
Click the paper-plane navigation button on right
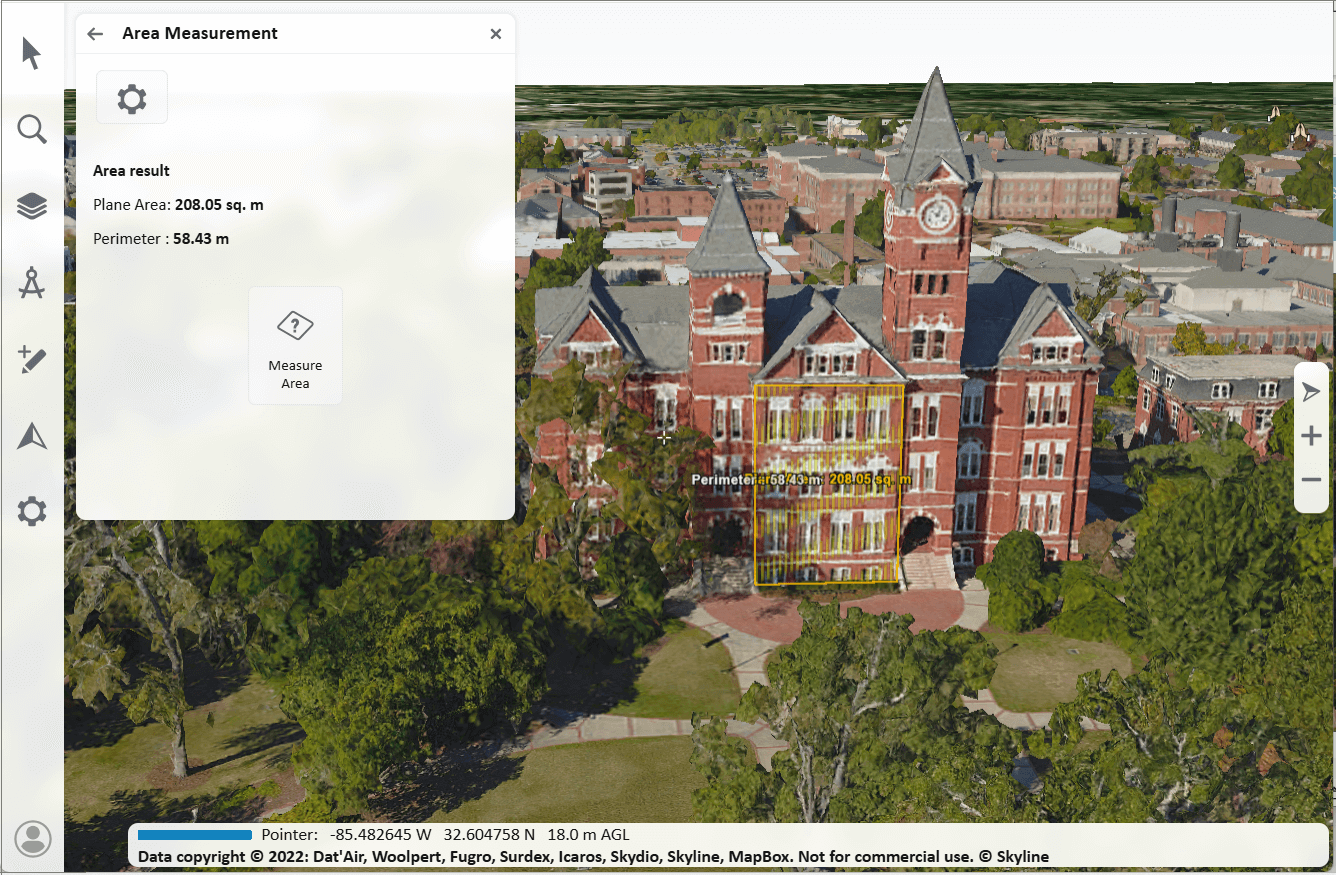tap(1311, 392)
